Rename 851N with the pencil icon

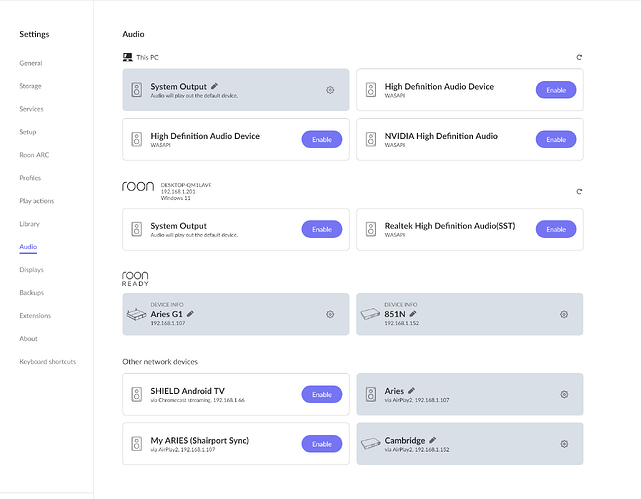pos(413,314)
